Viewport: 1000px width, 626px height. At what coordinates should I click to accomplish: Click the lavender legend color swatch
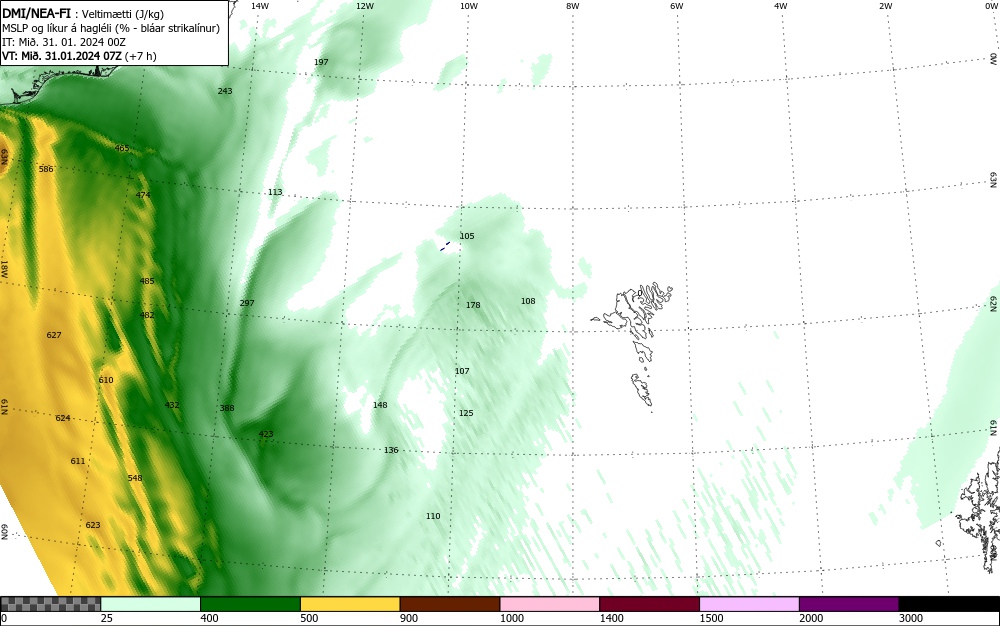click(749, 604)
